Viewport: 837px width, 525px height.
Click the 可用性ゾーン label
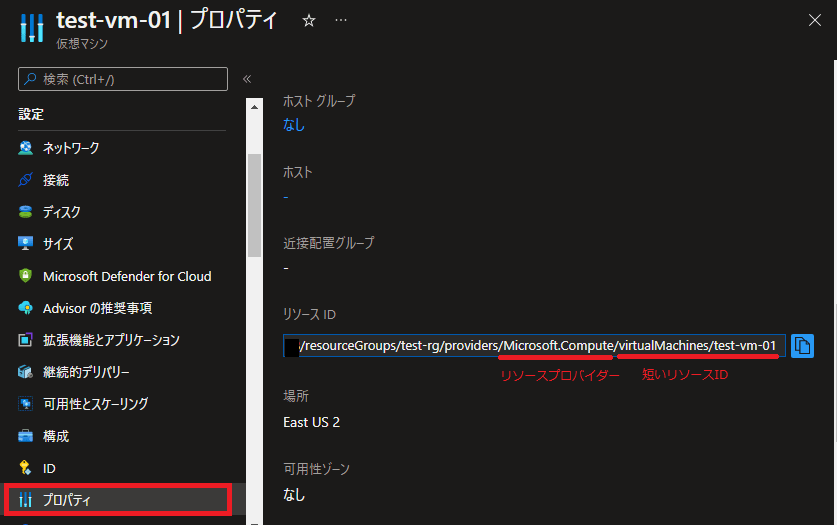pyautogui.click(x=316, y=469)
